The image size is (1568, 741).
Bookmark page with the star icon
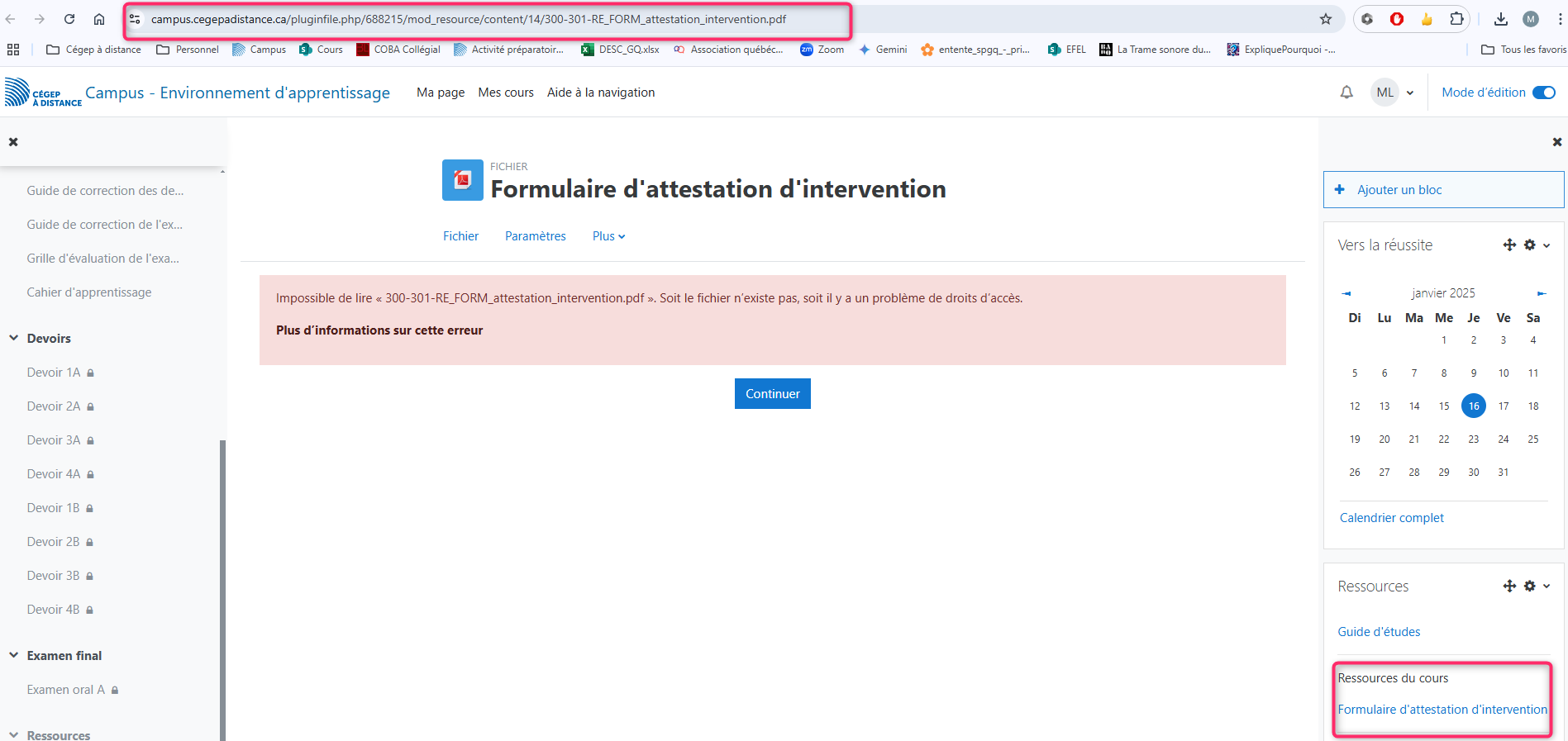1326,19
